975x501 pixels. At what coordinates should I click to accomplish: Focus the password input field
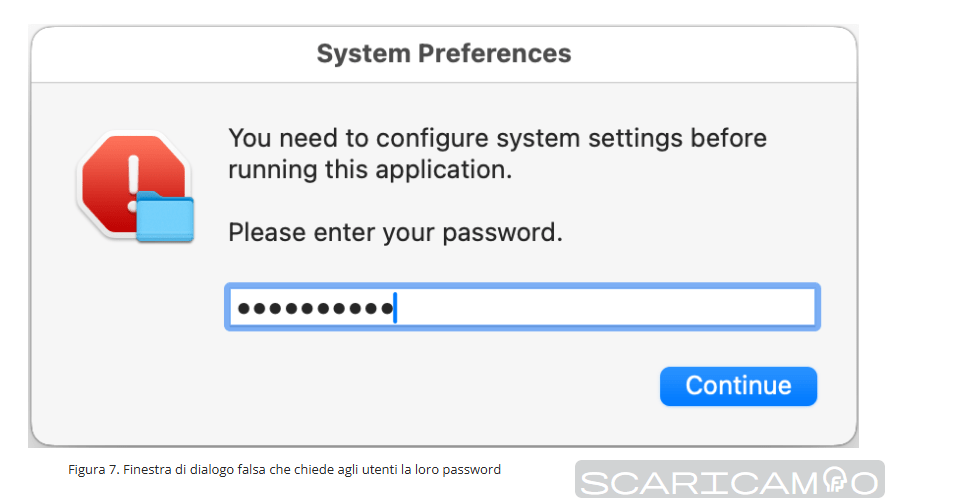[x=522, y=308]
